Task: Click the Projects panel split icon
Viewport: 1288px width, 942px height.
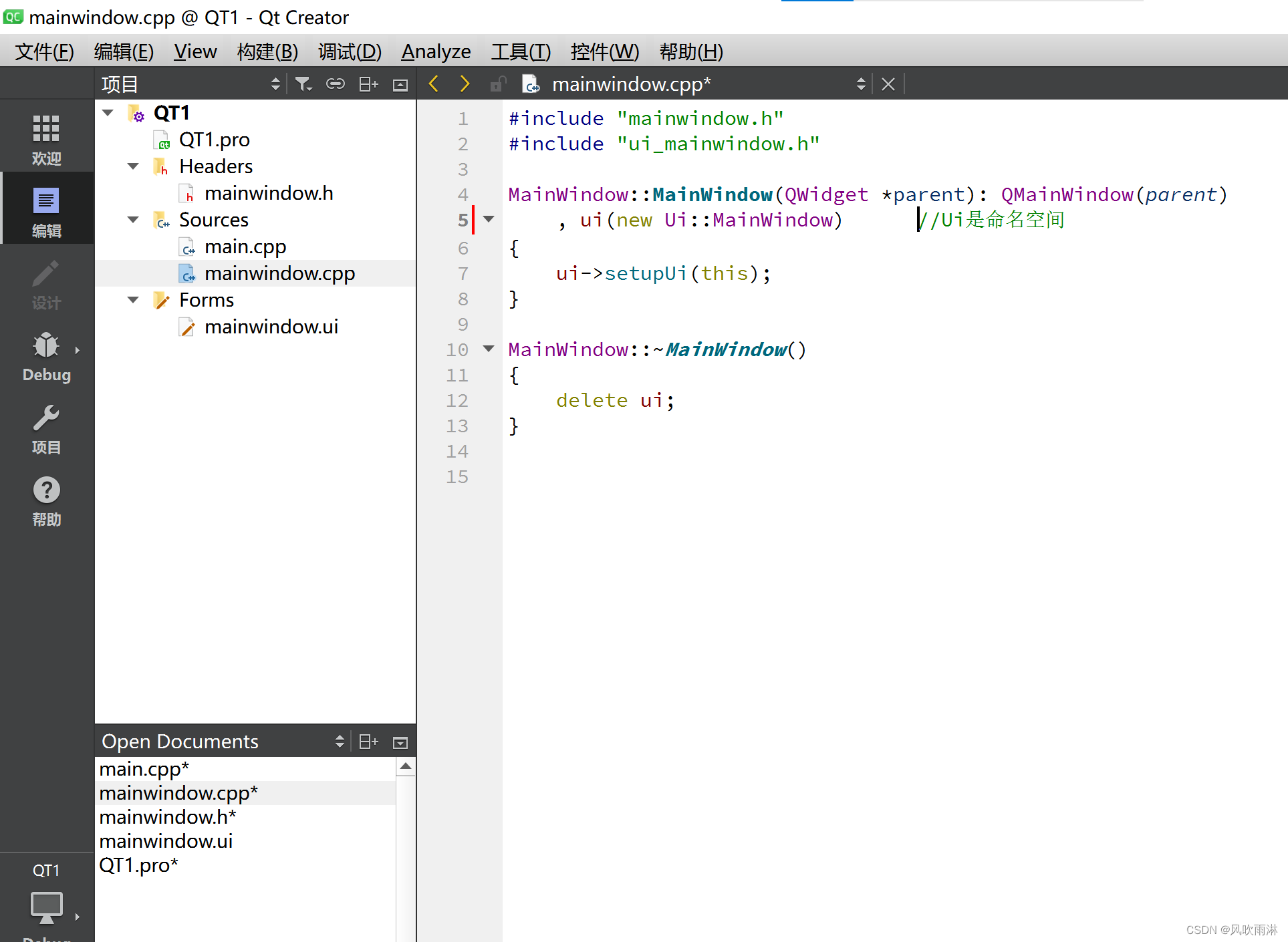Action: point(368,84)
